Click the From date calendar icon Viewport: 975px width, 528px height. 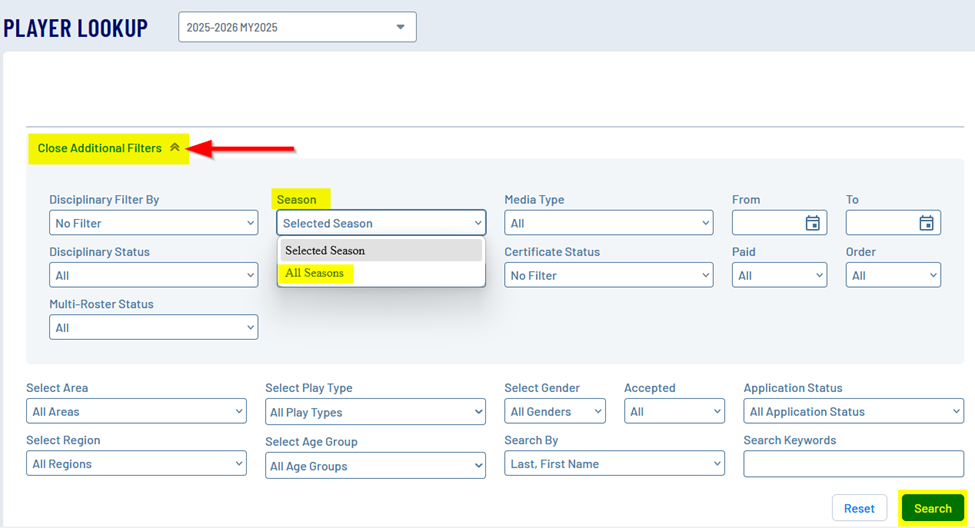tap(813, 223)
